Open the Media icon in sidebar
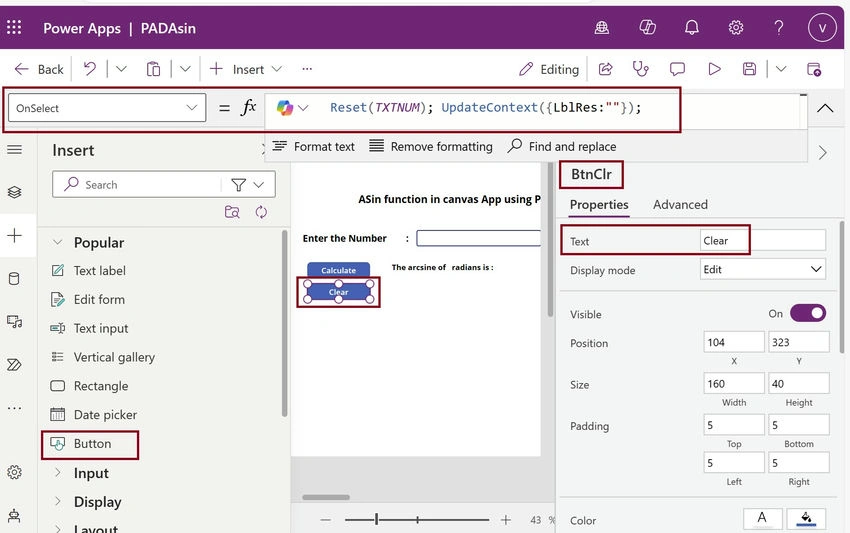This screenshot has width=850, height=533. (x=15, y=322)
